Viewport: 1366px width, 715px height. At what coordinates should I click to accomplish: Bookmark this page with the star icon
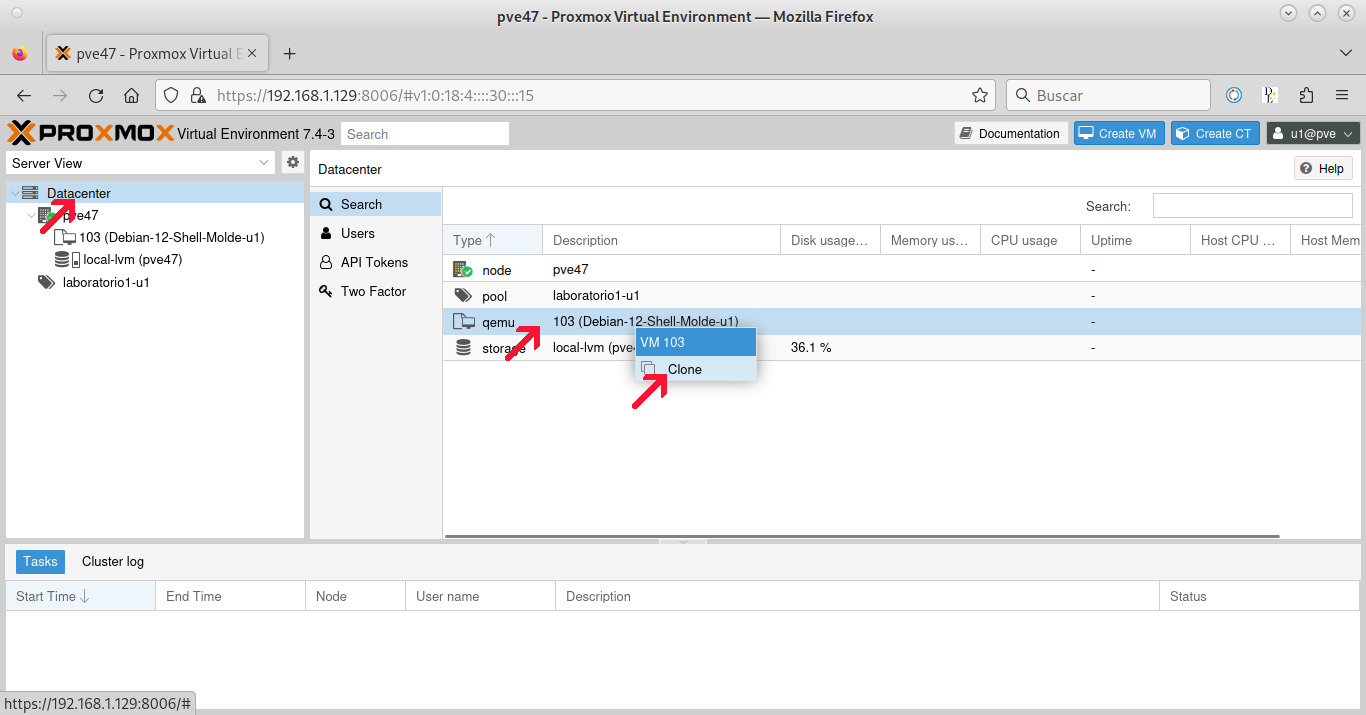(x=980, y=96)
